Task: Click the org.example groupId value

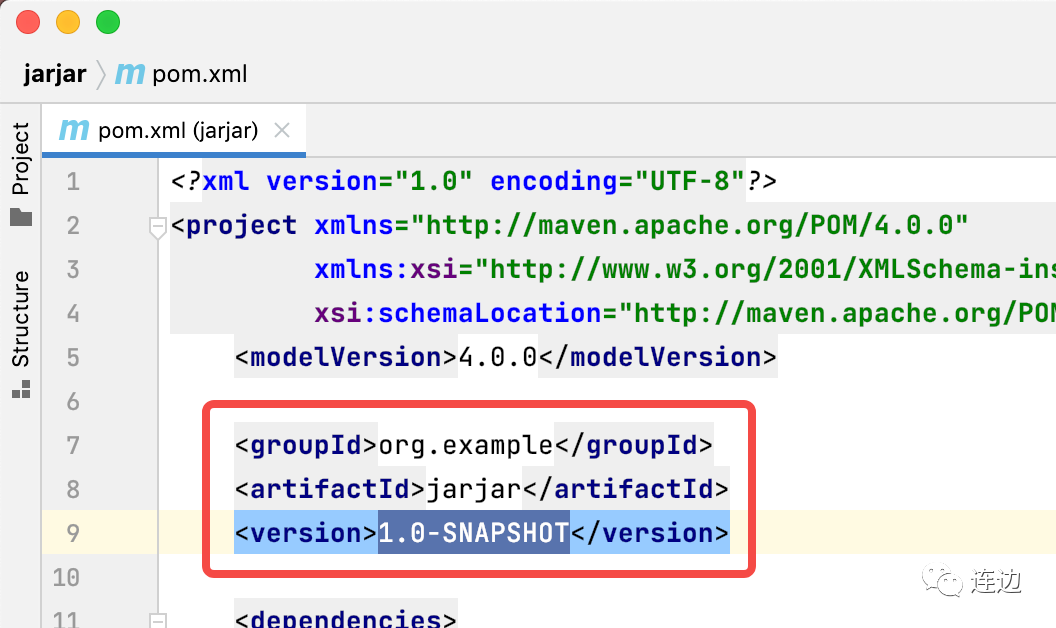Action: coord(465,445)
